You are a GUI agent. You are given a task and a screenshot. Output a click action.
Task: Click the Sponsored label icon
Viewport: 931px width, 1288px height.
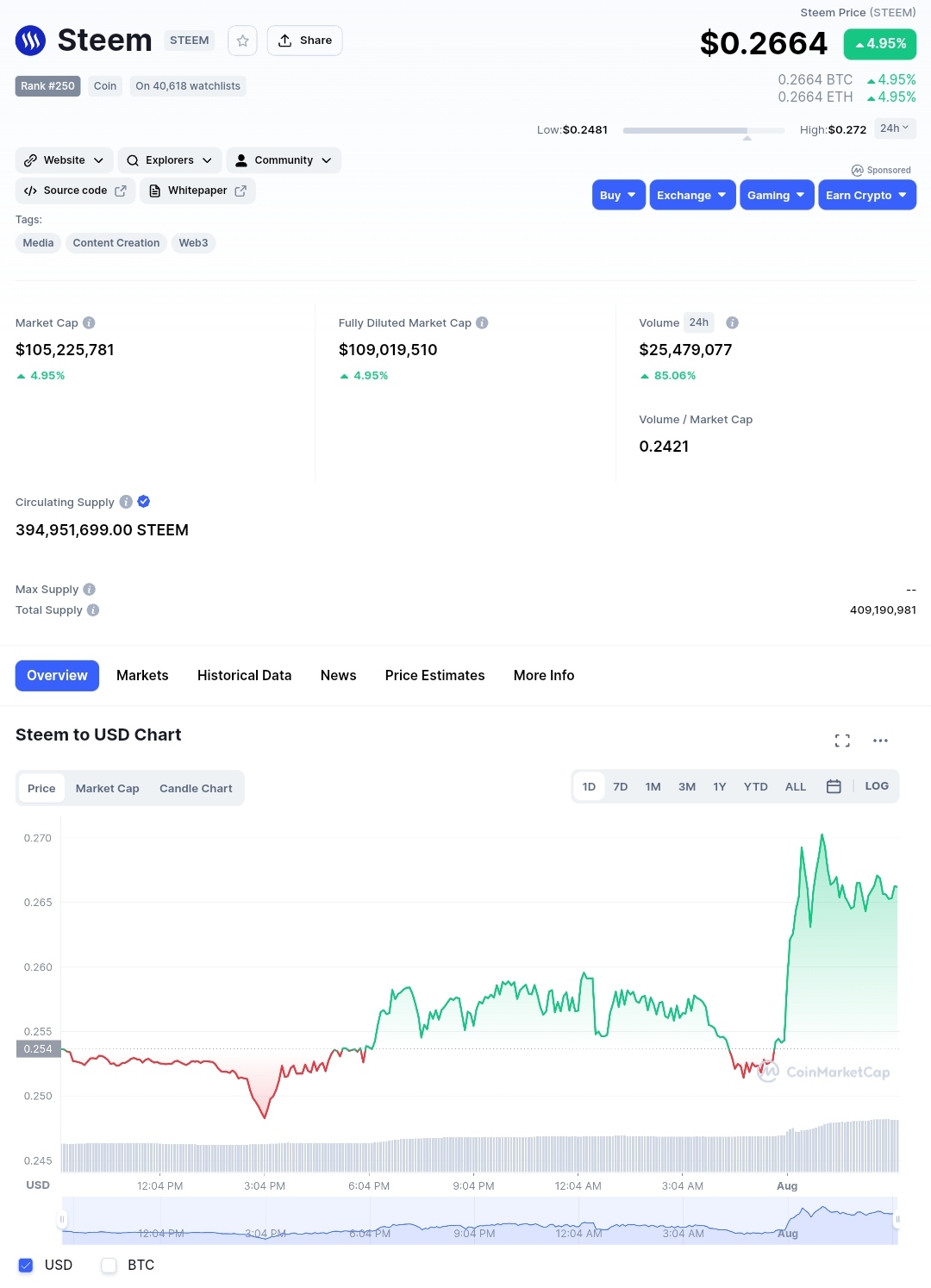857,171
